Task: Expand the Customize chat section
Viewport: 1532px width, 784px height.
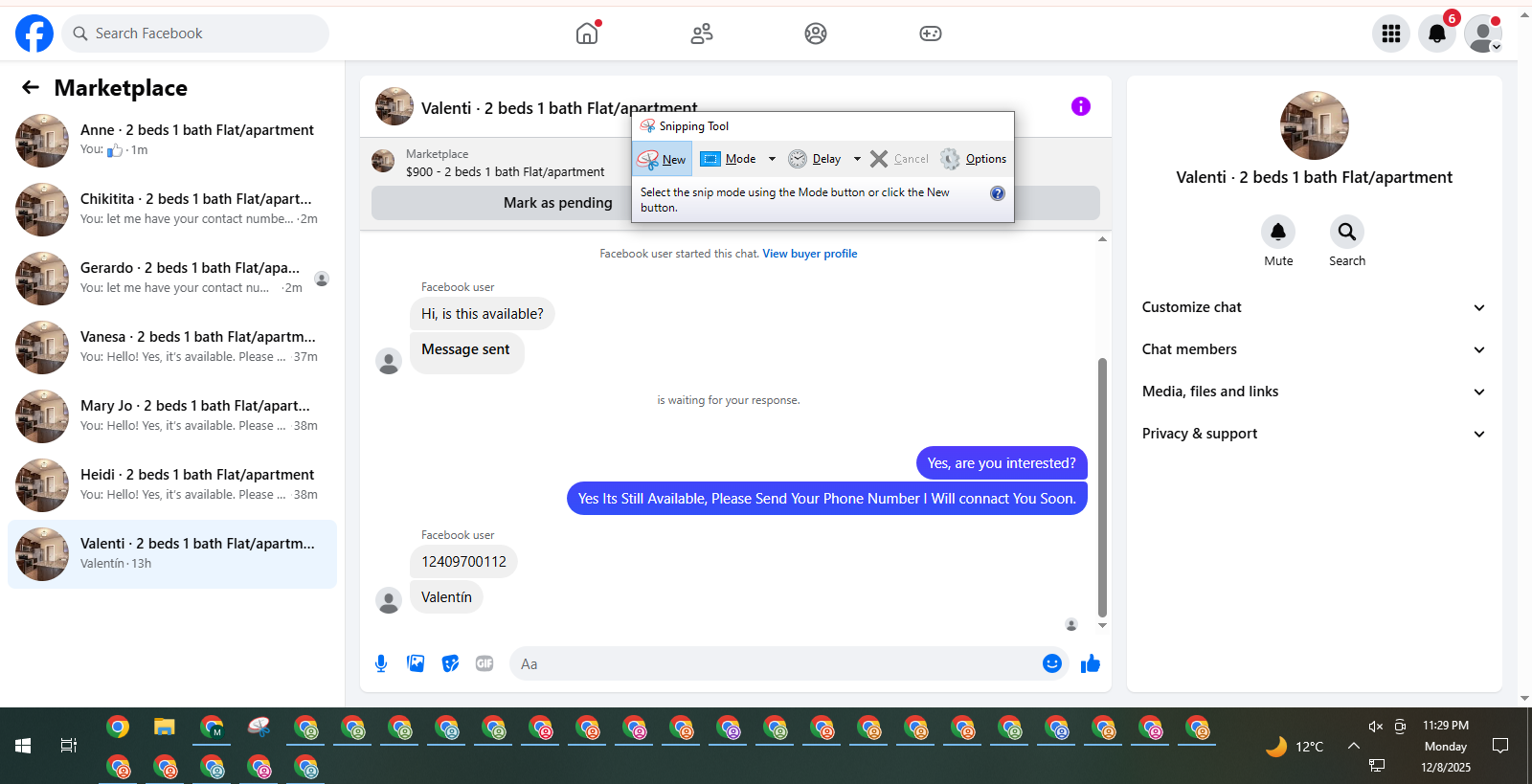Action: click(x=1314, y=307)
